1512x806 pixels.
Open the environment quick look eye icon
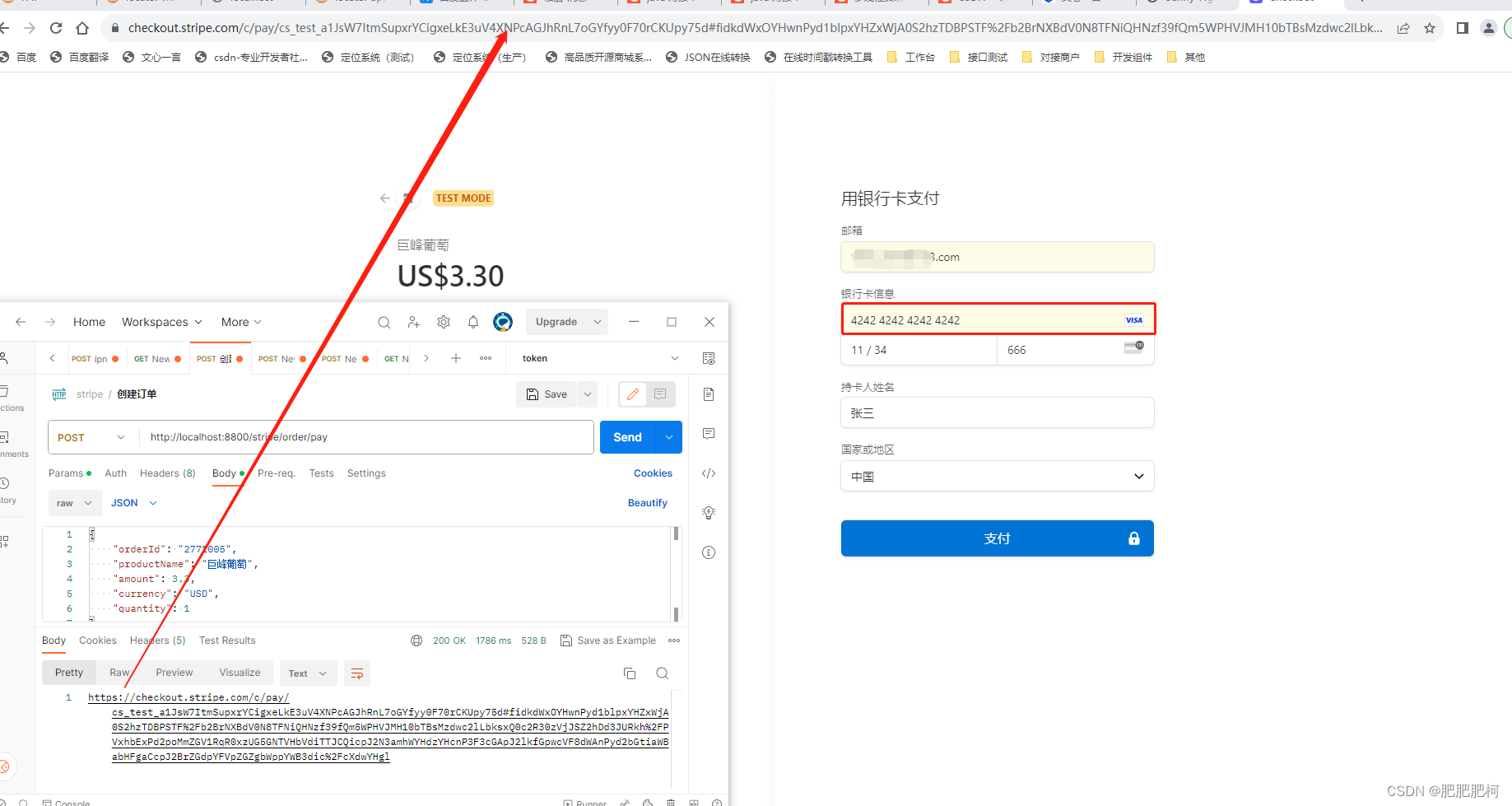click(x=709, y=358)
